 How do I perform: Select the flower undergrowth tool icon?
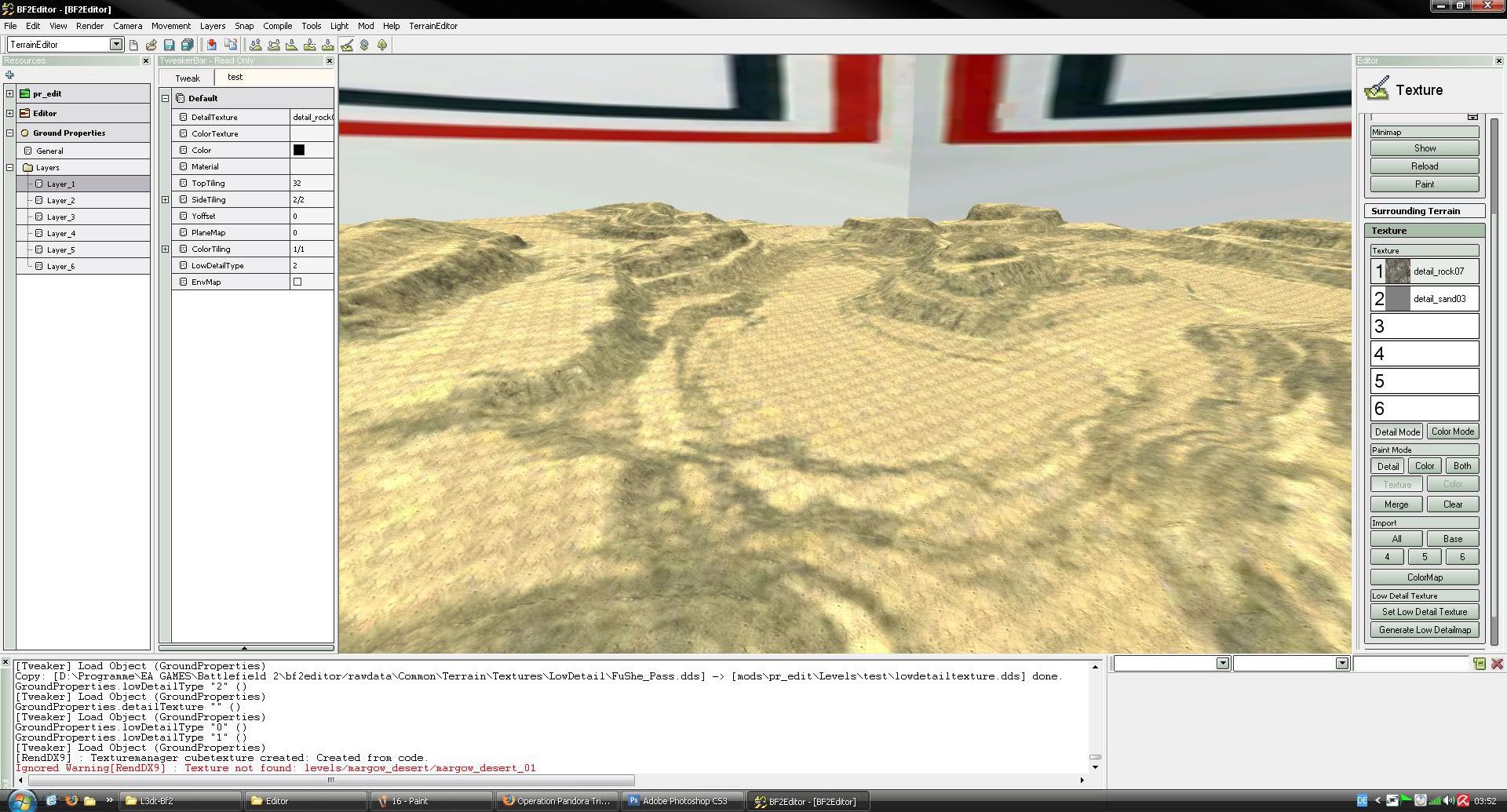point(364,45)
